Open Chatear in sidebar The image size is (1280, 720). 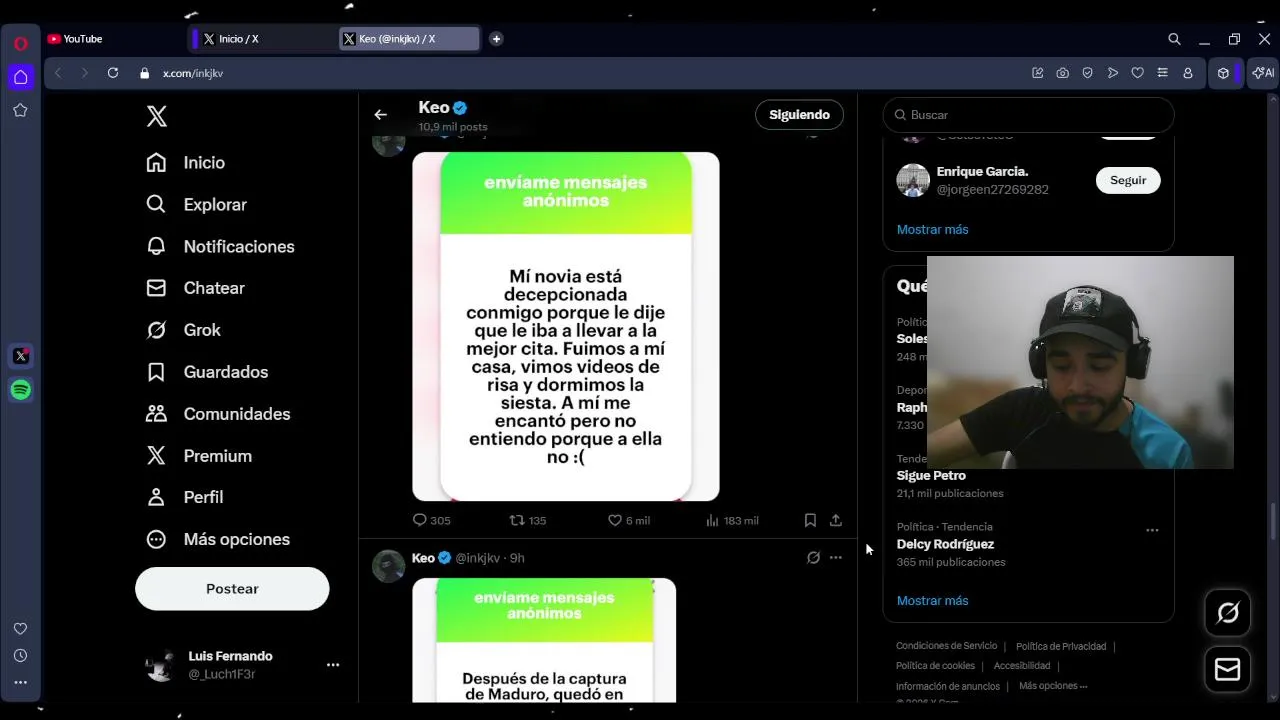pyautogui.click(x=195, y=288)
